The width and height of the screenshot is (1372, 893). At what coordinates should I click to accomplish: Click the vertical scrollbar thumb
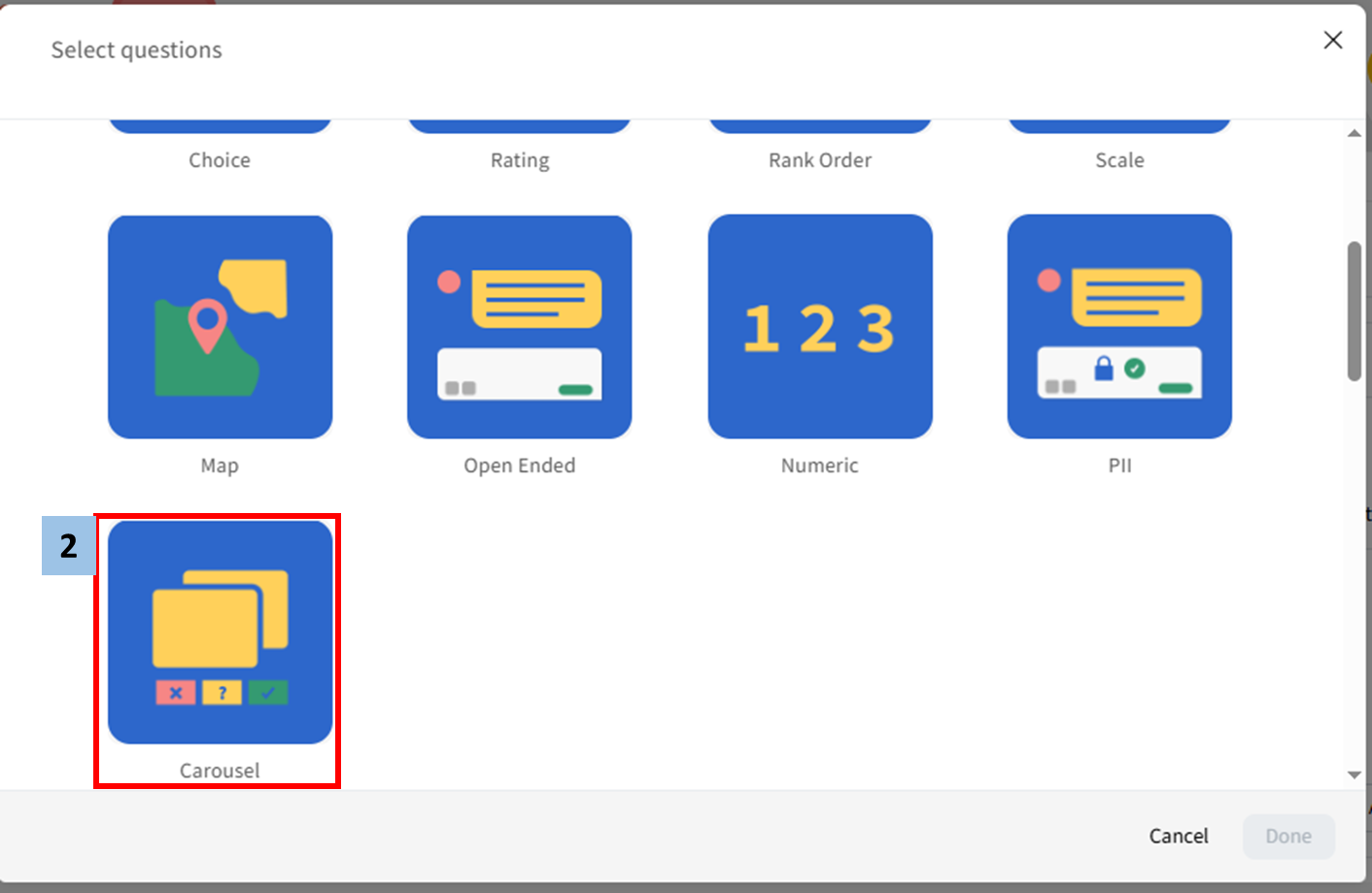click(1354, 311)
